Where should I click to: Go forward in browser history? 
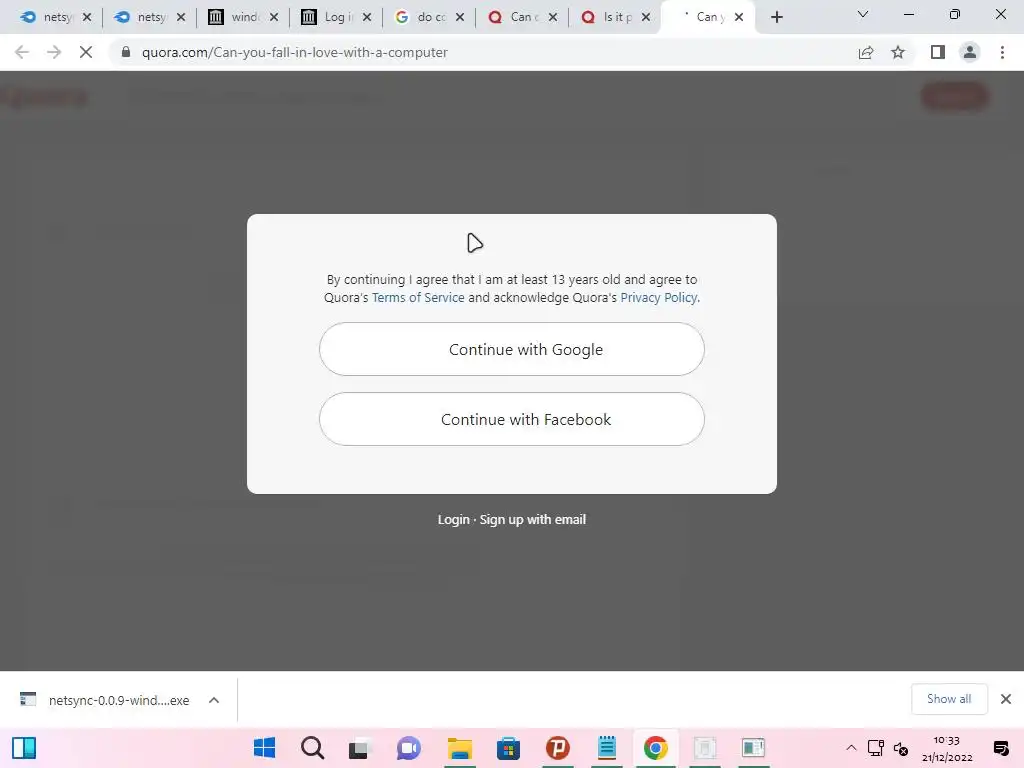(x=54, y=52)
